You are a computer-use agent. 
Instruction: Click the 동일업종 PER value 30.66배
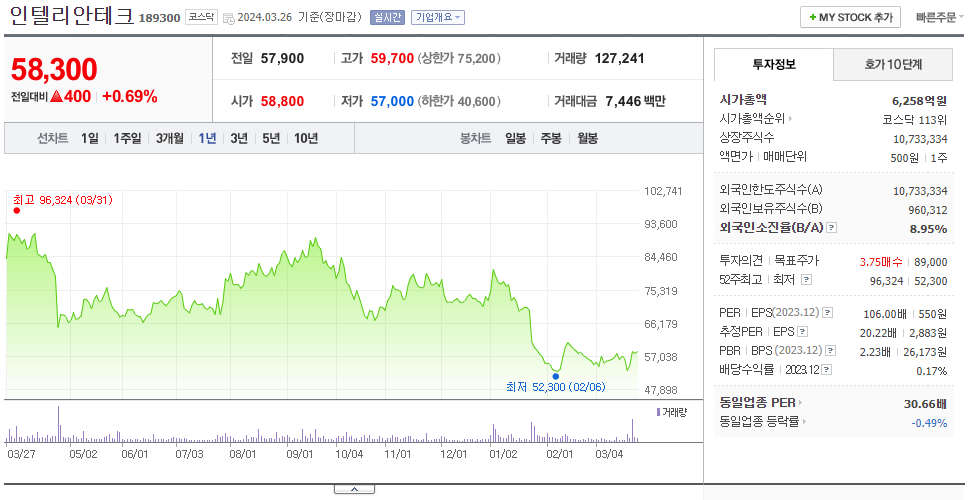pyautogui.click(x=925, y=404)
